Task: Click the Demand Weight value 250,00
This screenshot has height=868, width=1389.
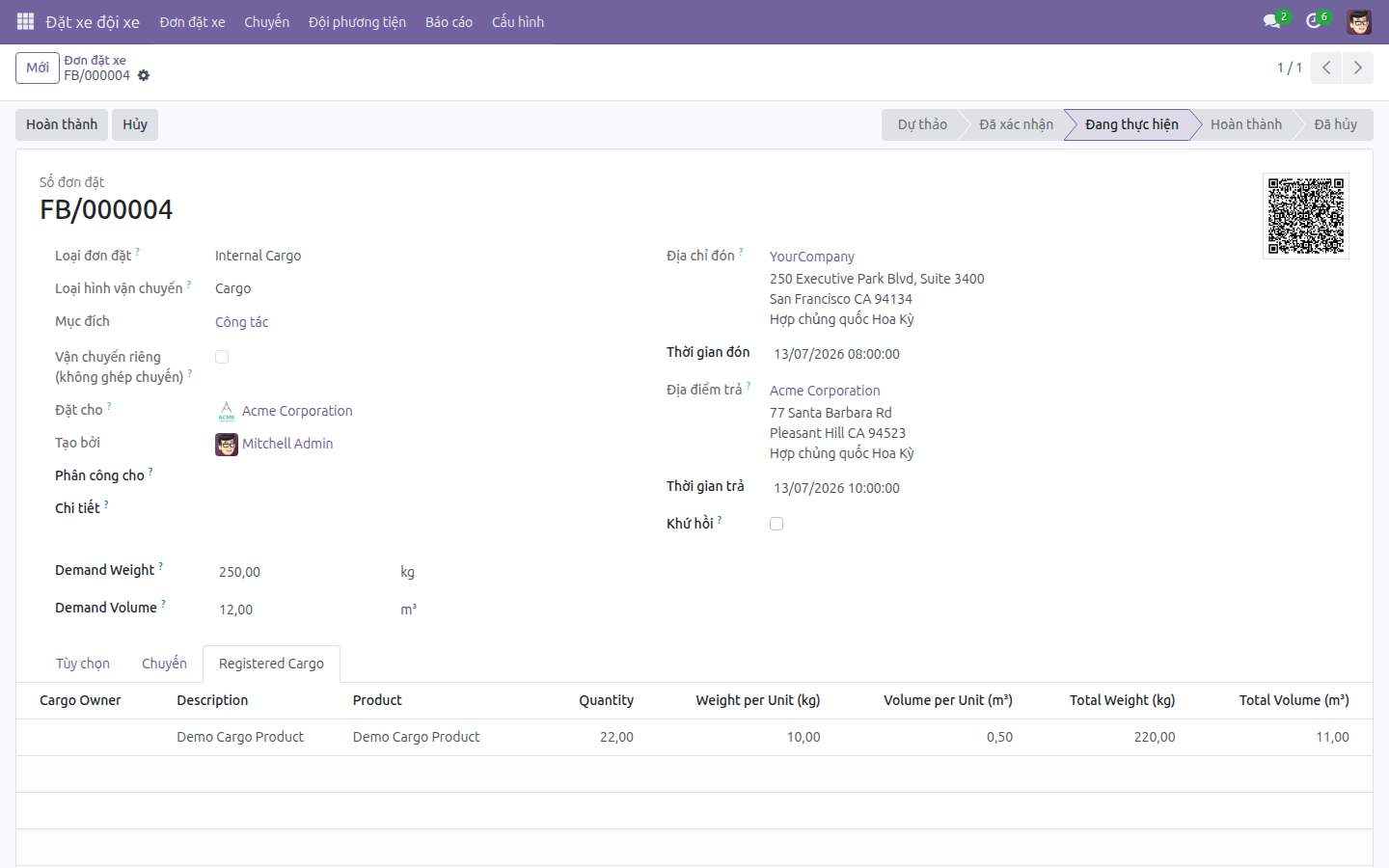Action: click(x=239, y=572)
